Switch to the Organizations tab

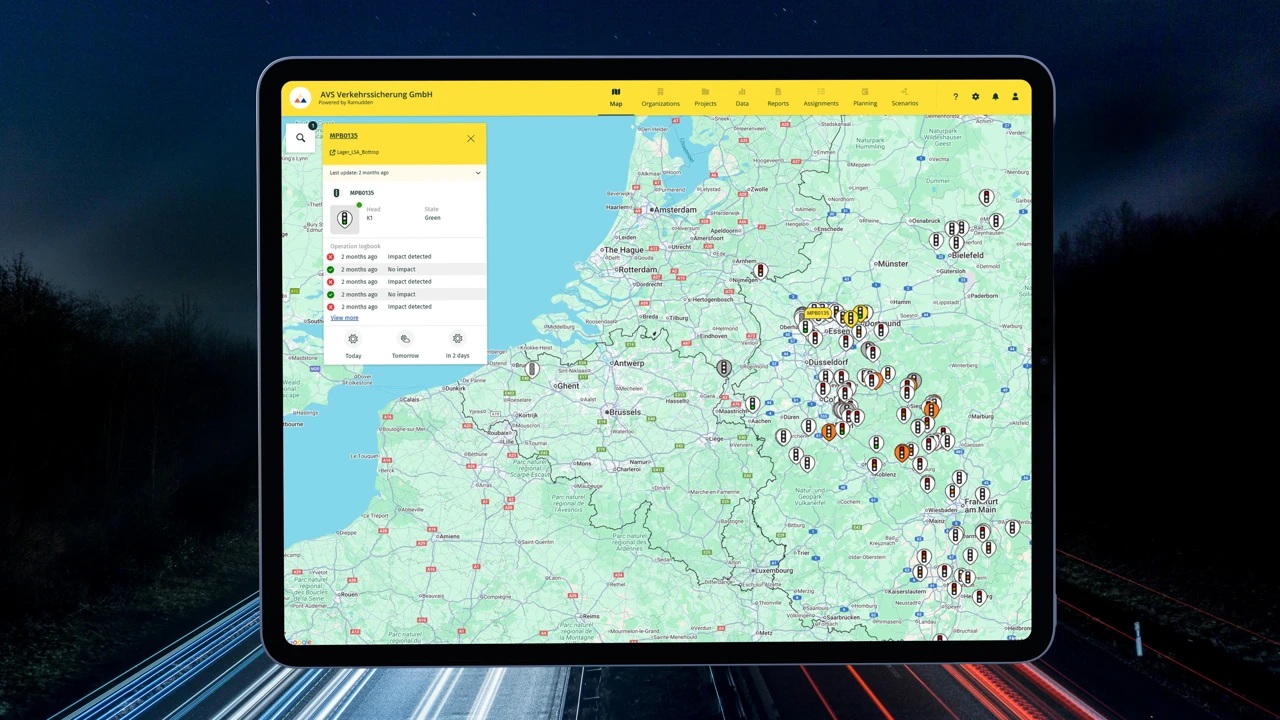tap(660, 97)
